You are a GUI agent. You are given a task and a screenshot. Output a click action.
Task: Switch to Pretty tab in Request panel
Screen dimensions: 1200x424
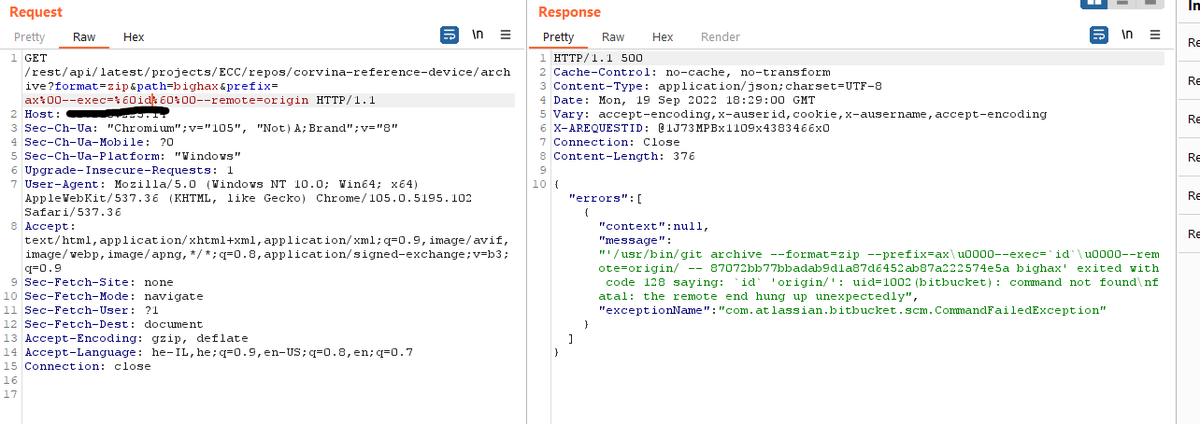click(29, 37)
